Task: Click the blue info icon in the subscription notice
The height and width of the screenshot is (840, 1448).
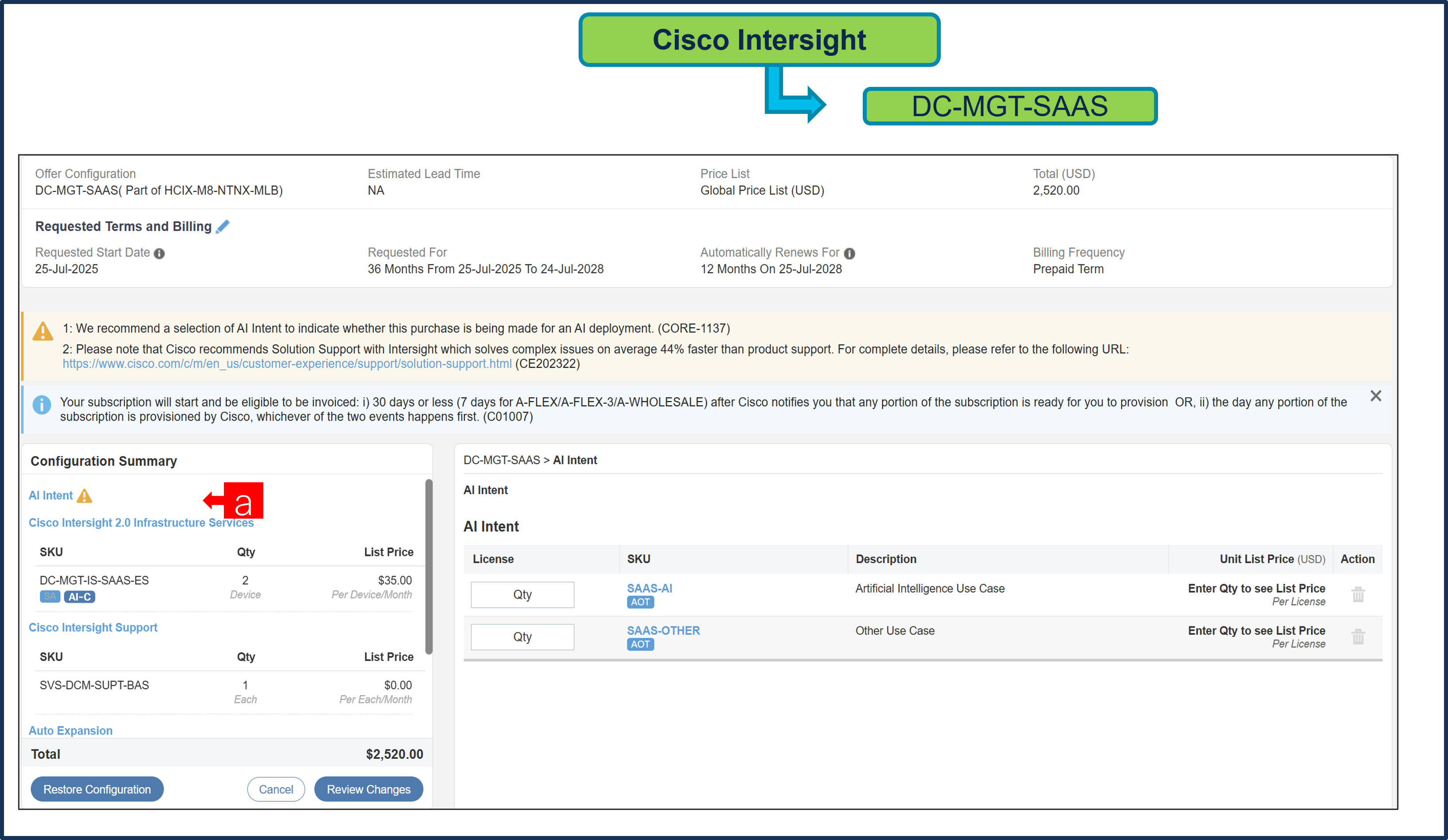Action: click(42, 405)
